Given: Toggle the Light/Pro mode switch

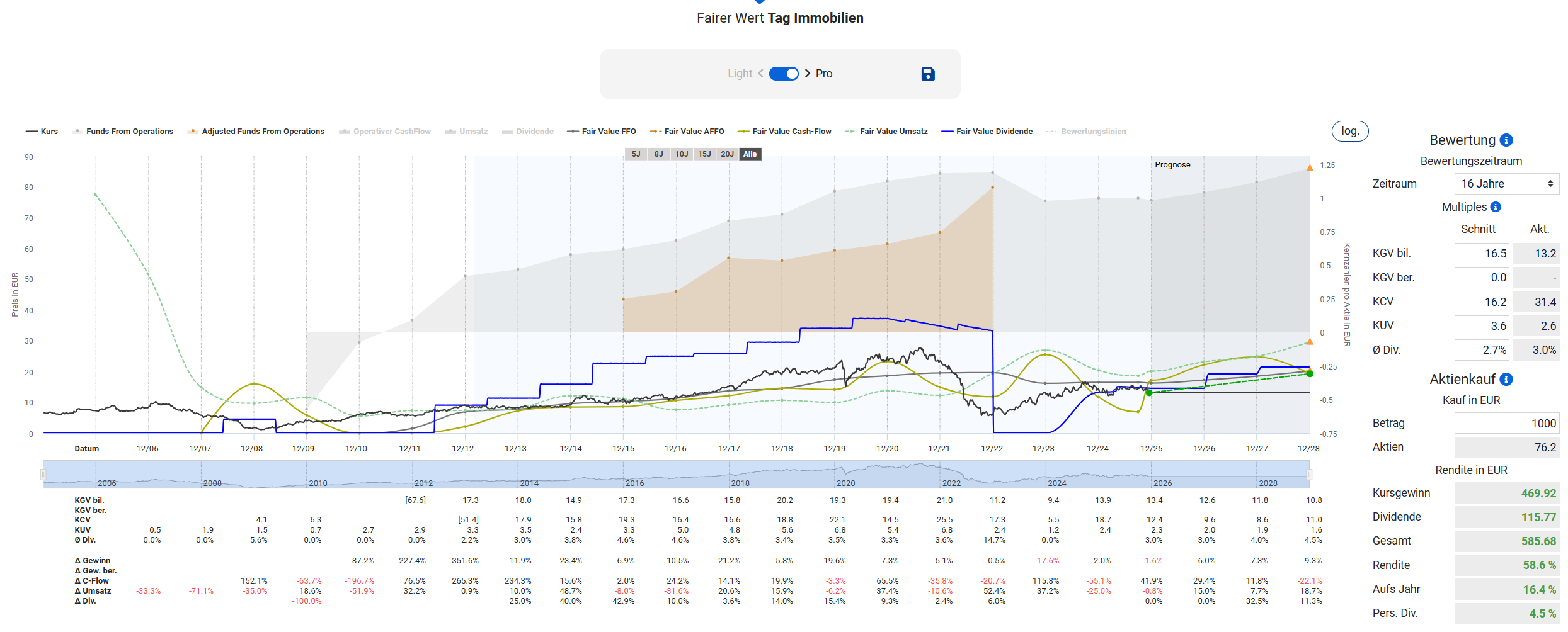Looking at the screenshot, I should pyautogui.click(x=784, y=74).
